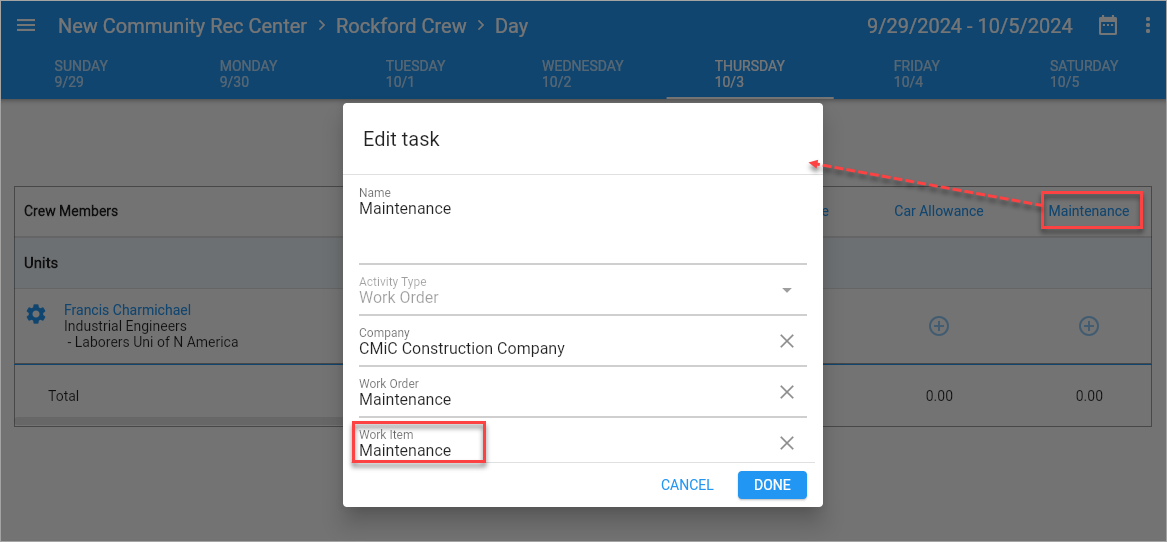Switch to the Sunday 9/29 tab
This screenshot has height=542, width=1167.
[x=81, y=74]
